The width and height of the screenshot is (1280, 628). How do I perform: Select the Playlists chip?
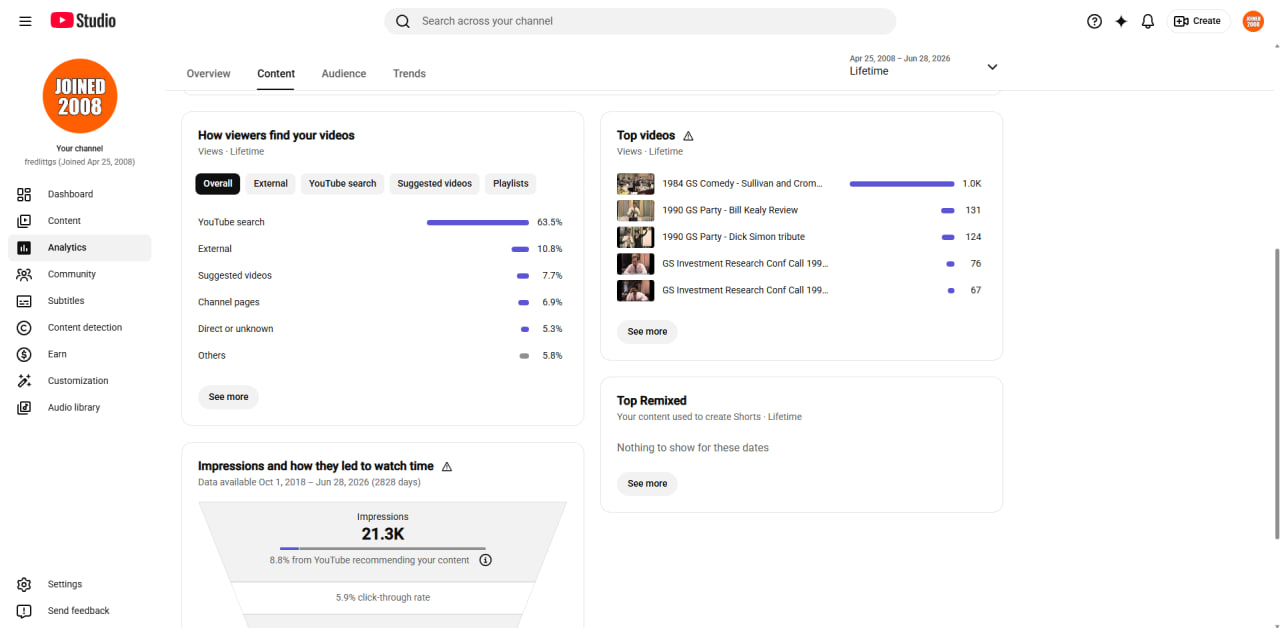point(511,184)
